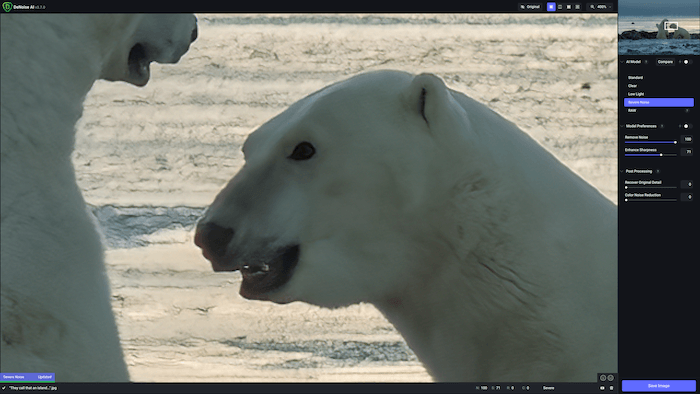Screen dimensions: 700x394
Task: Click the trash delete image icon
Action: point(611,388)
